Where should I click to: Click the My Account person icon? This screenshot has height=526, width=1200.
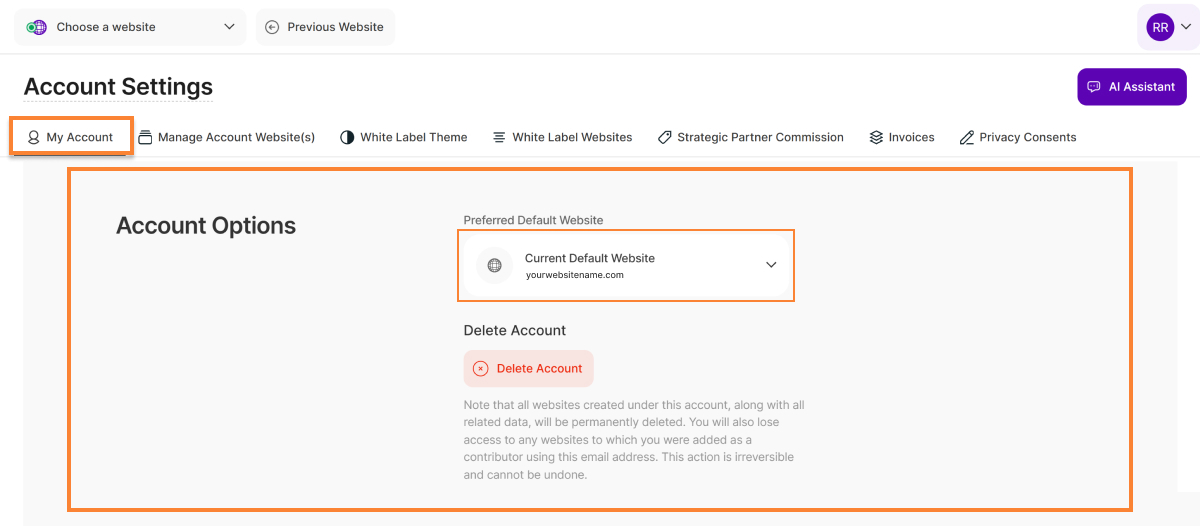click(x=34, y=137)
